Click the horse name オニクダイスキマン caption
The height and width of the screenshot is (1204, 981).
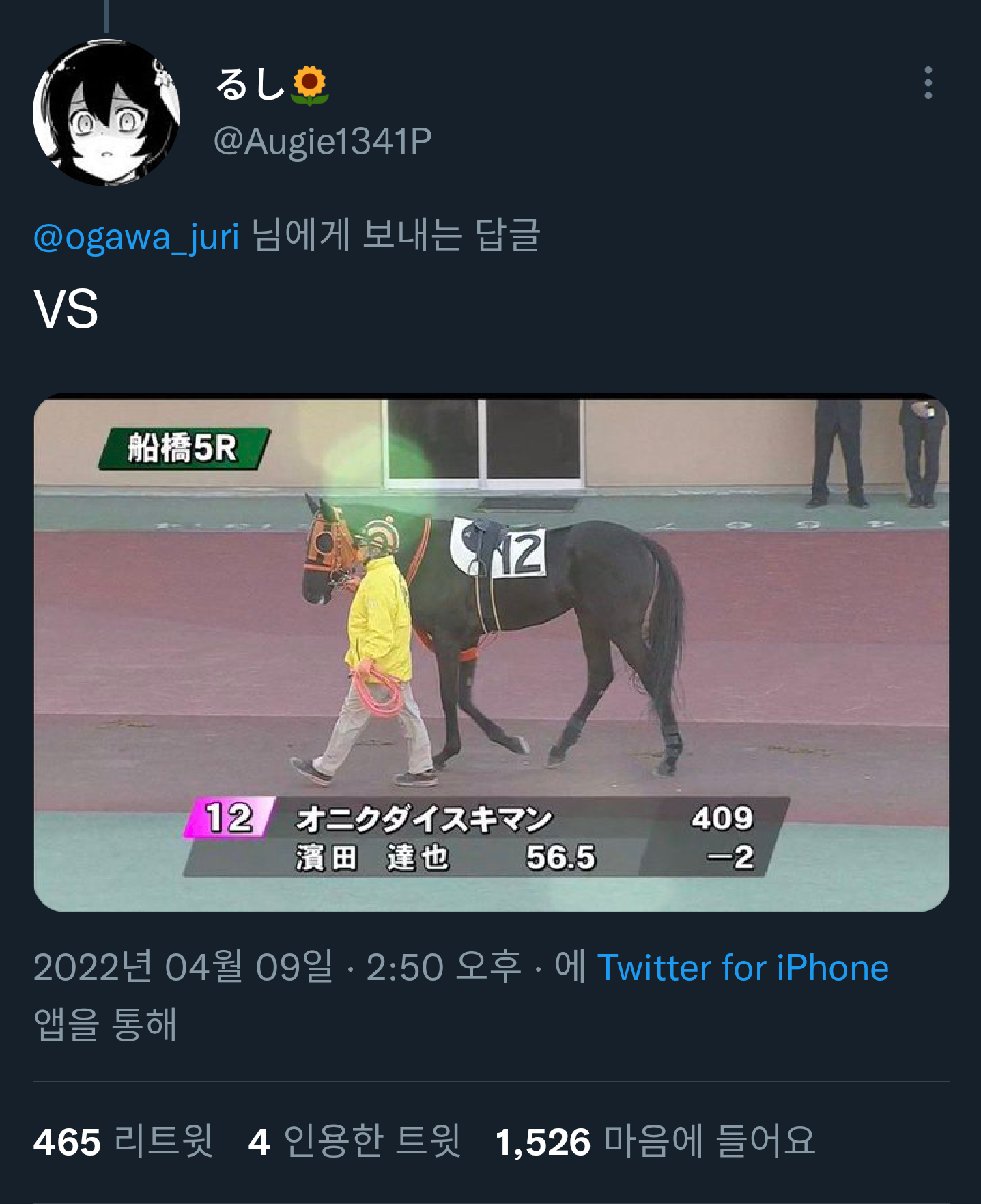click(424, 818)
